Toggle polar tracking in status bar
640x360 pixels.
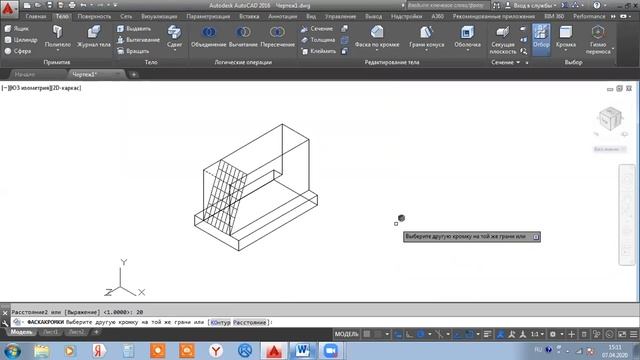click(x=420, y=334)
